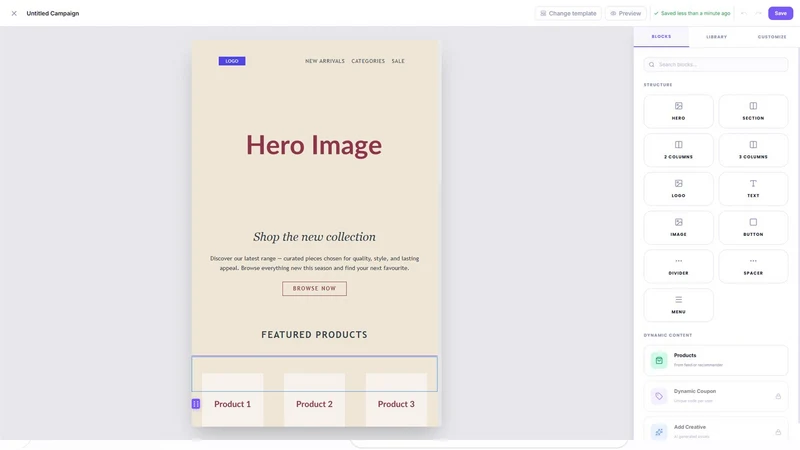Save the campaign
This screenshot has width=800, height=450.
(780, 13)
